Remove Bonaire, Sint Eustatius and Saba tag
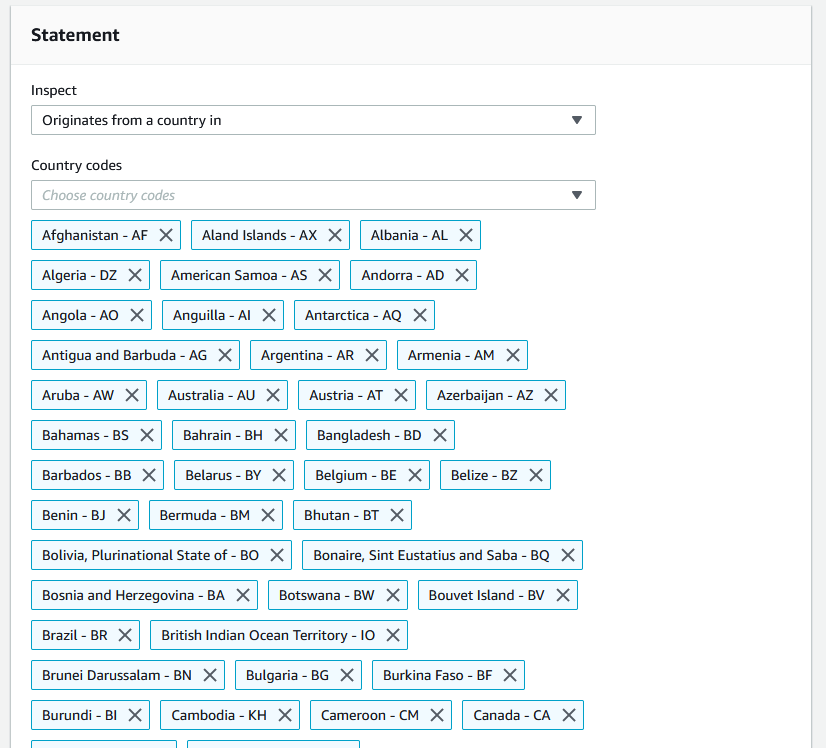The width and height of the screenshot is (826, 748). pos(568,555)
